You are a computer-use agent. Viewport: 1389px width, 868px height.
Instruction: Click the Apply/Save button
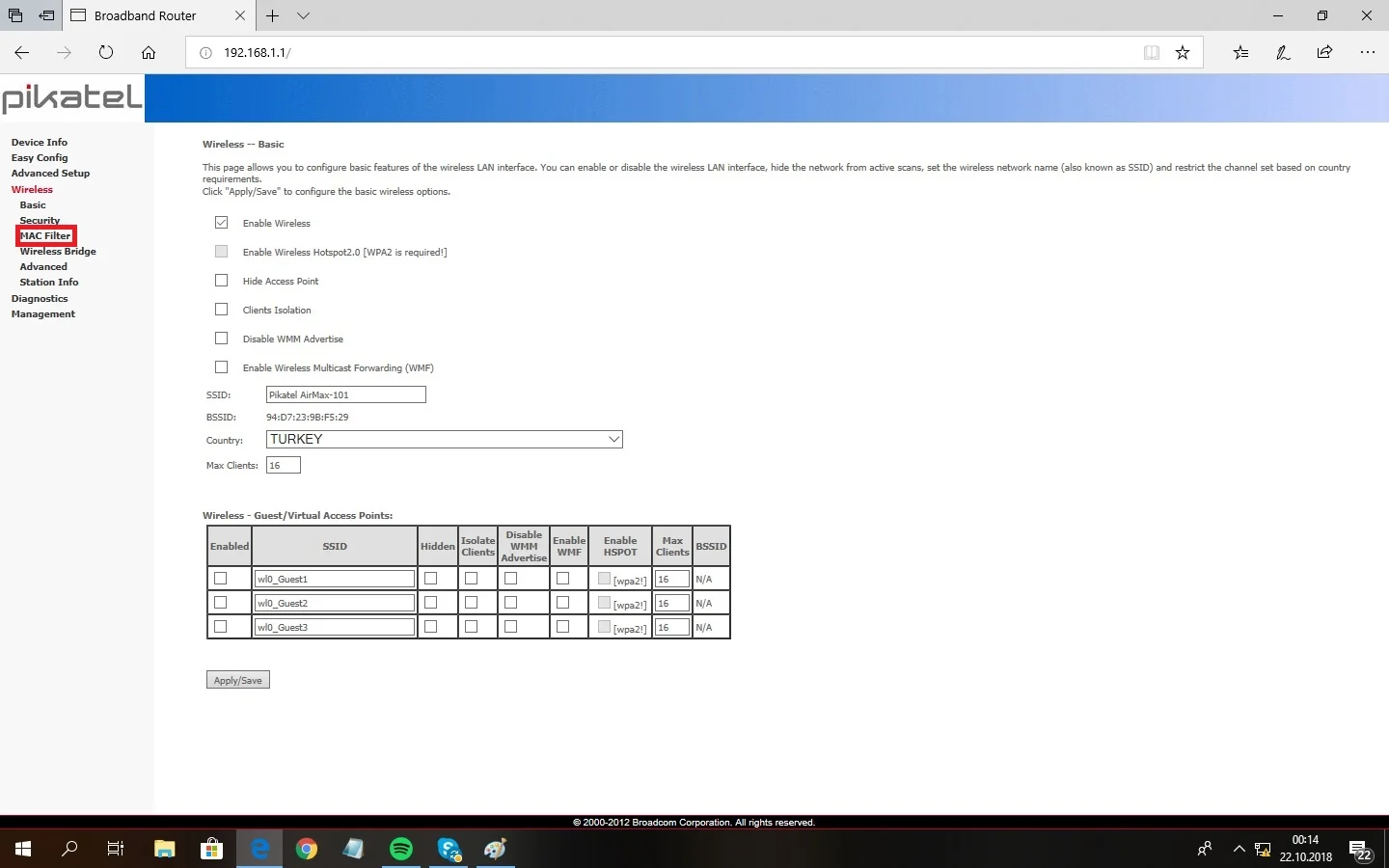(x=238, y=680)
